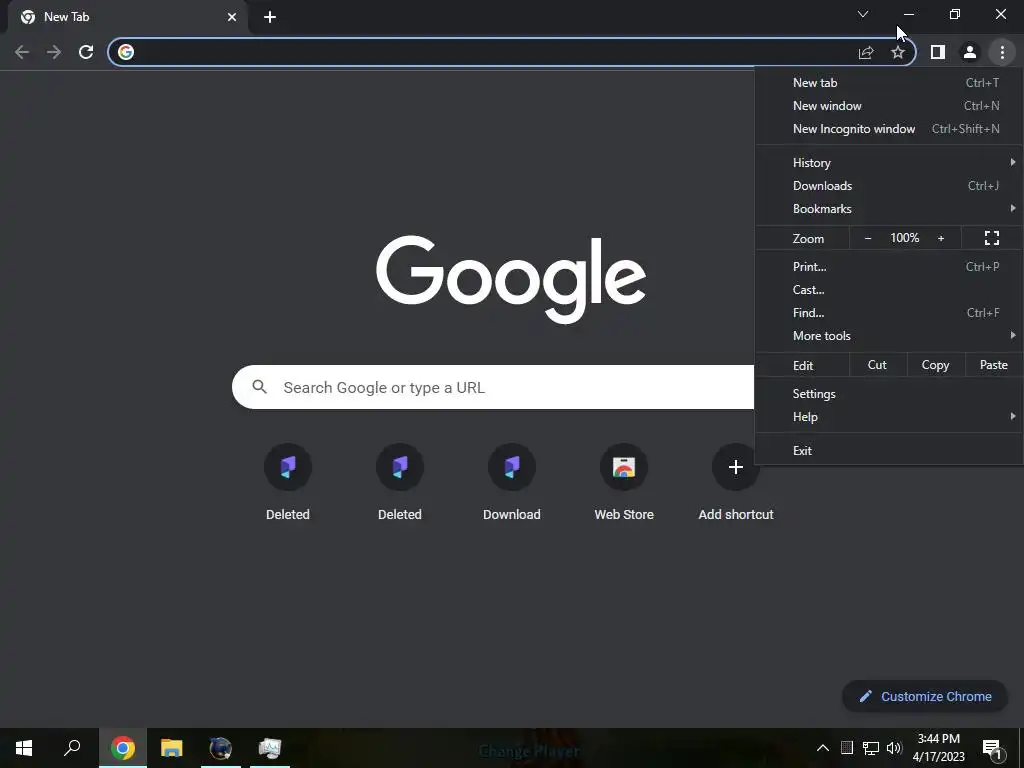Open a new tab with the plus button
This screenshot has height=768, width=1024.
pyautogui.click(x=270, y=17)
